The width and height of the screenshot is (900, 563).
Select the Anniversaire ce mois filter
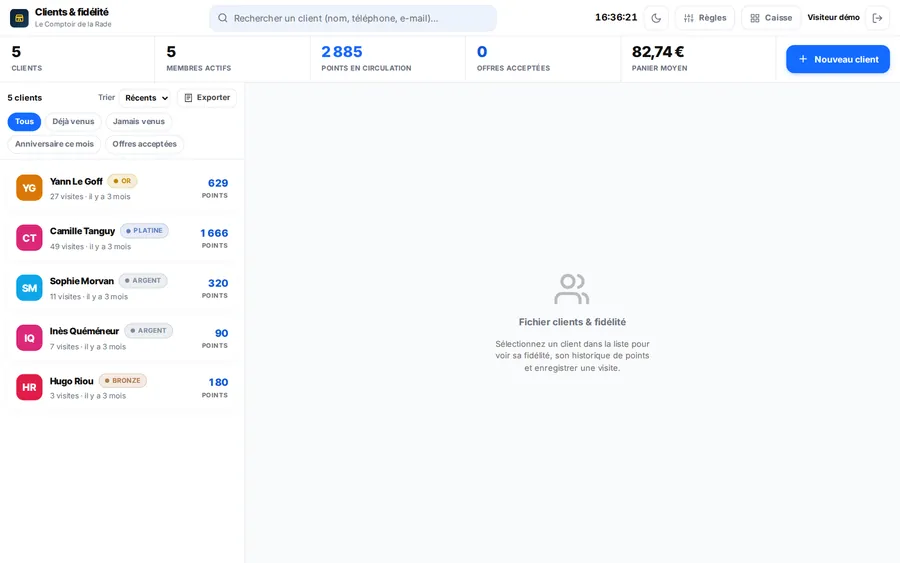(54, 144)
